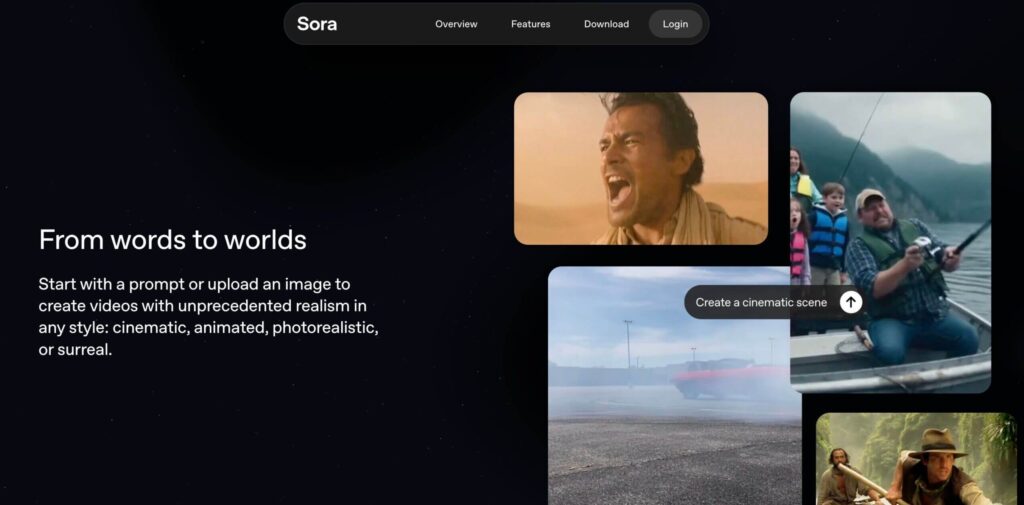
Task: Go to the Features section link
Action: [x=530, y=24]
